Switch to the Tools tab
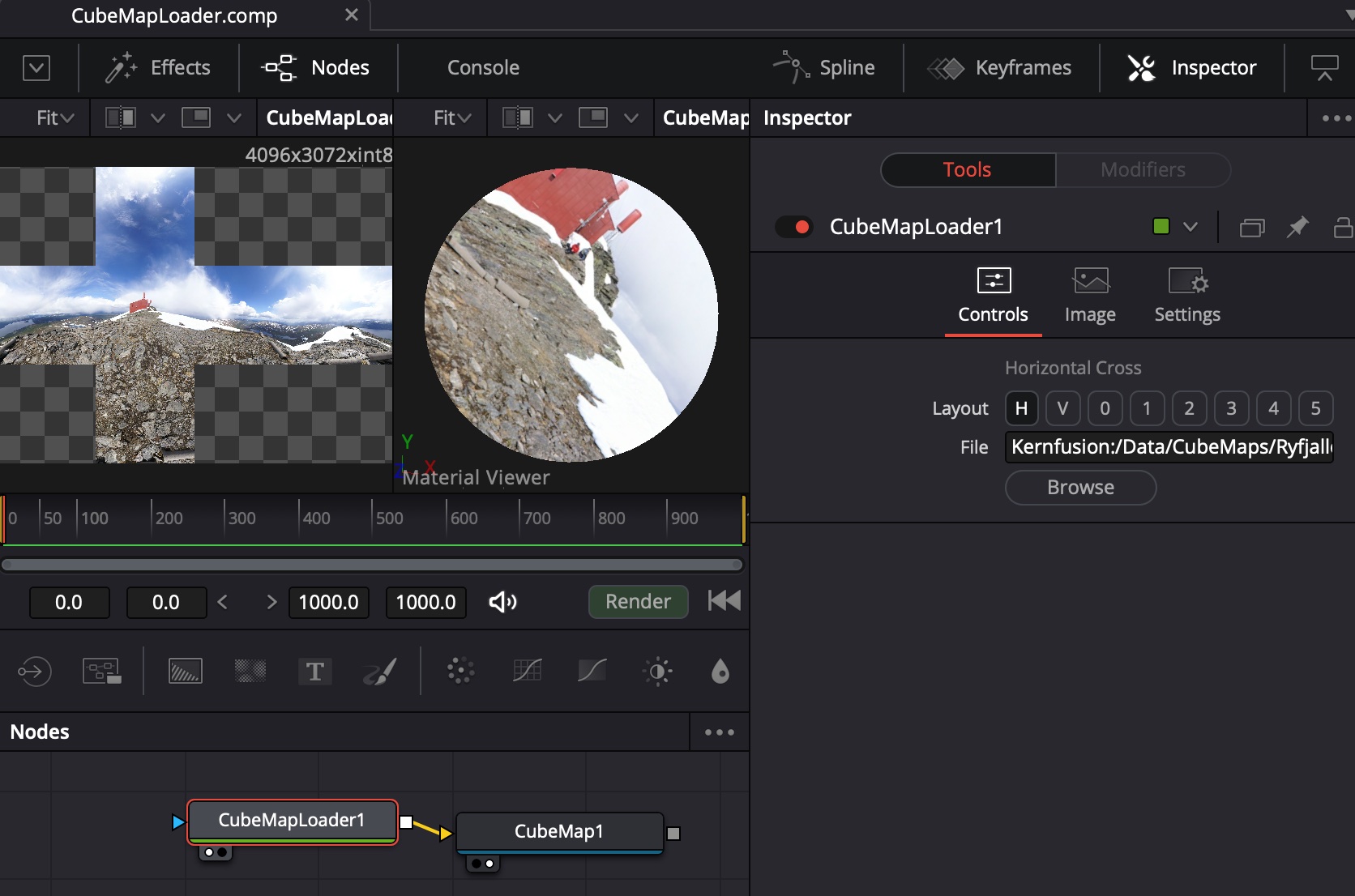The width and height of the screenshot is (1355, 896). (x=968, y=170)
